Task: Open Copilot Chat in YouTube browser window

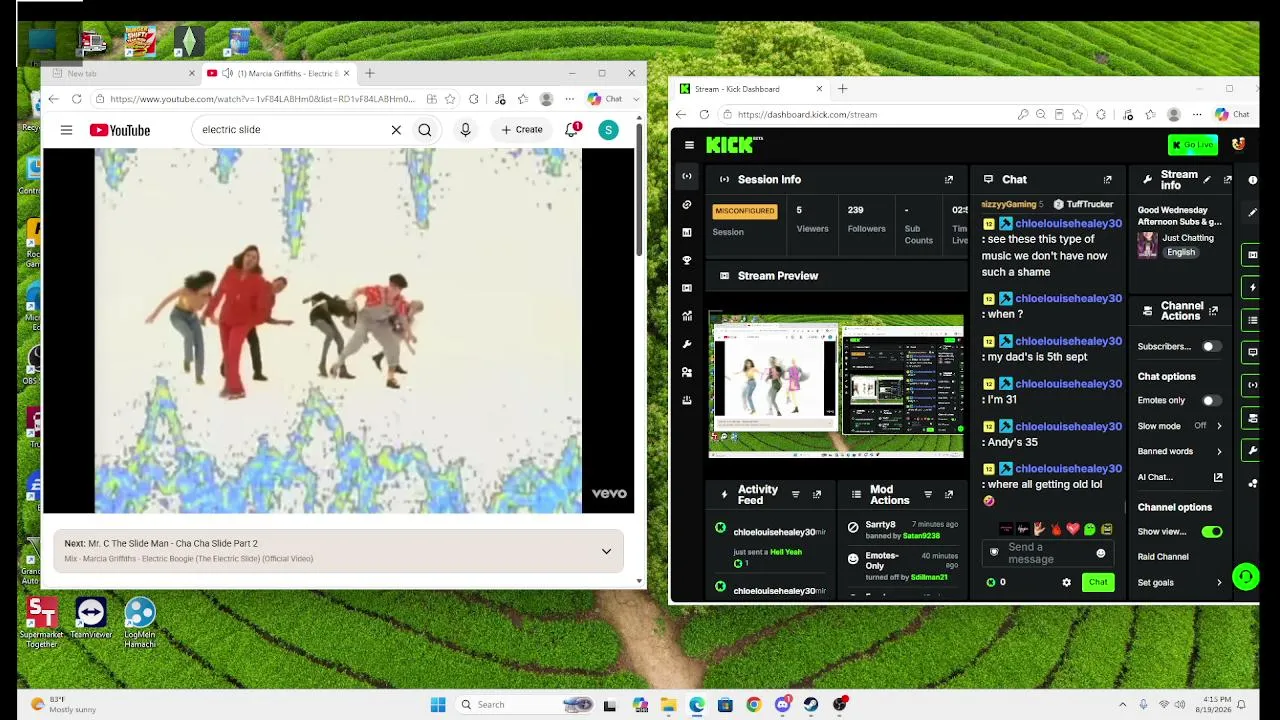Action: point(605,99)
